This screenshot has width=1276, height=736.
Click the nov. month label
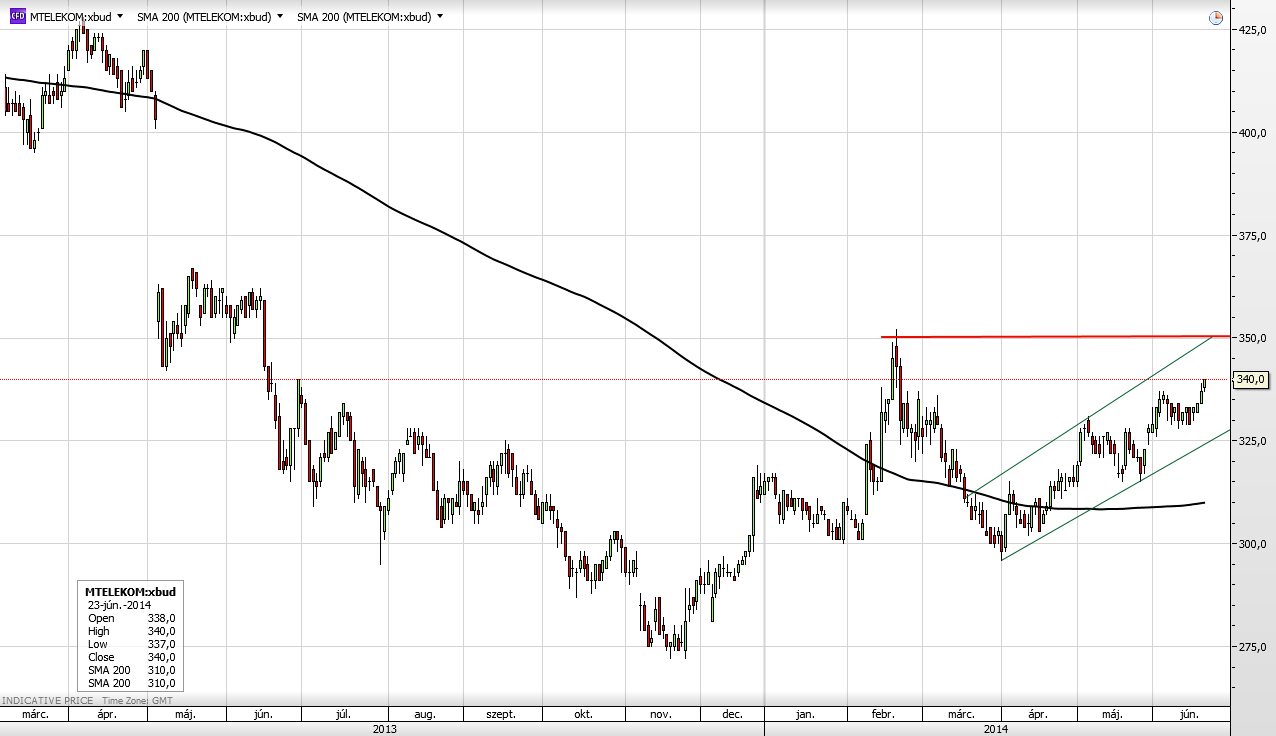click(660, 715)
